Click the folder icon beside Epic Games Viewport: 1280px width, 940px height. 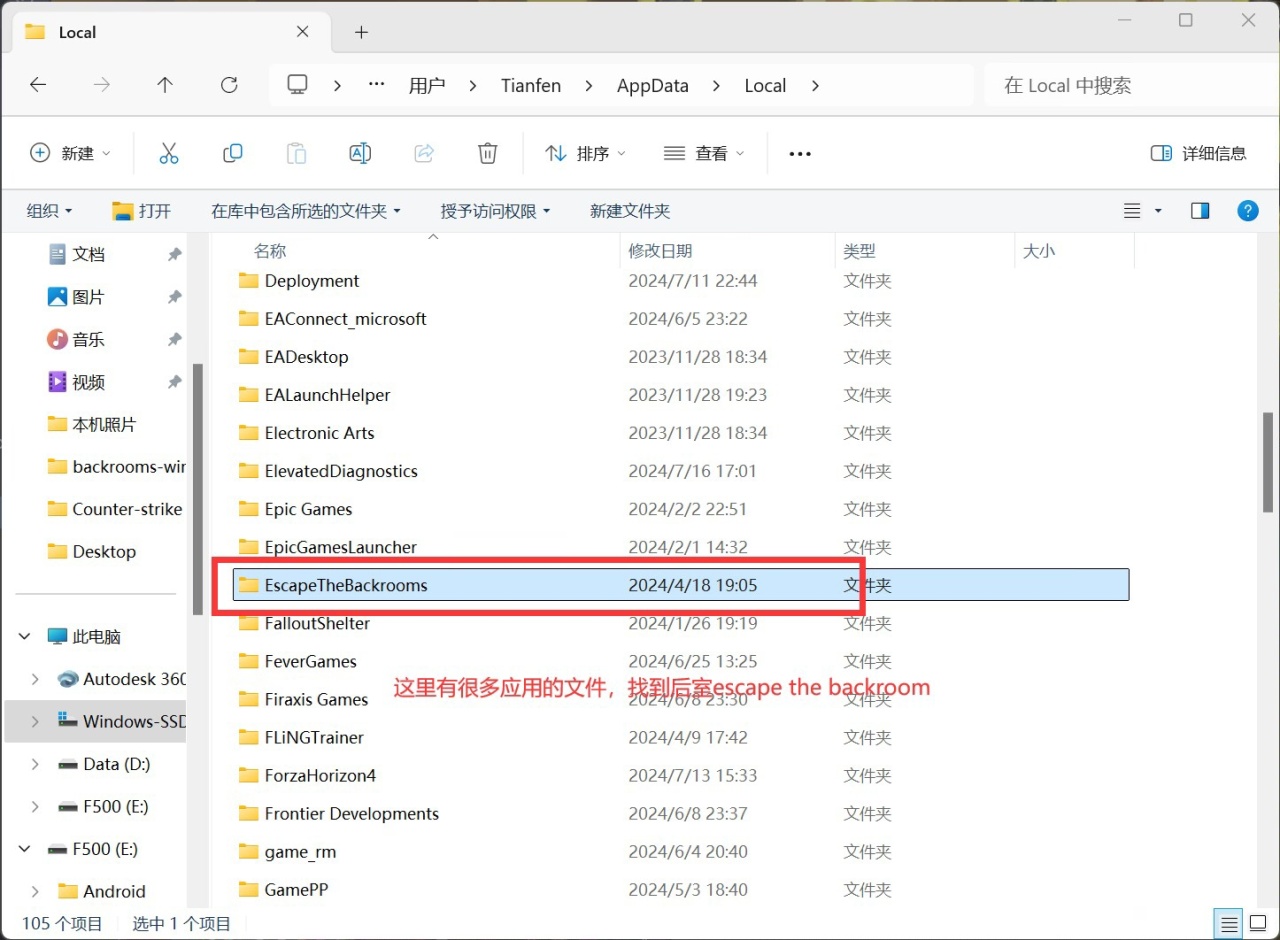pyautogui.click(x=248, y=509)
